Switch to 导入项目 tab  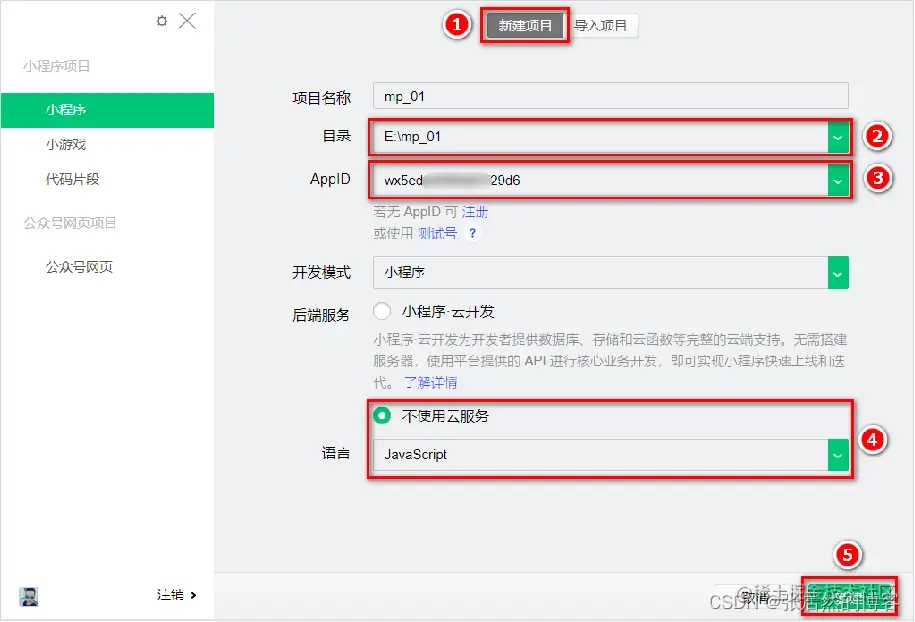(x=600, y=26)
